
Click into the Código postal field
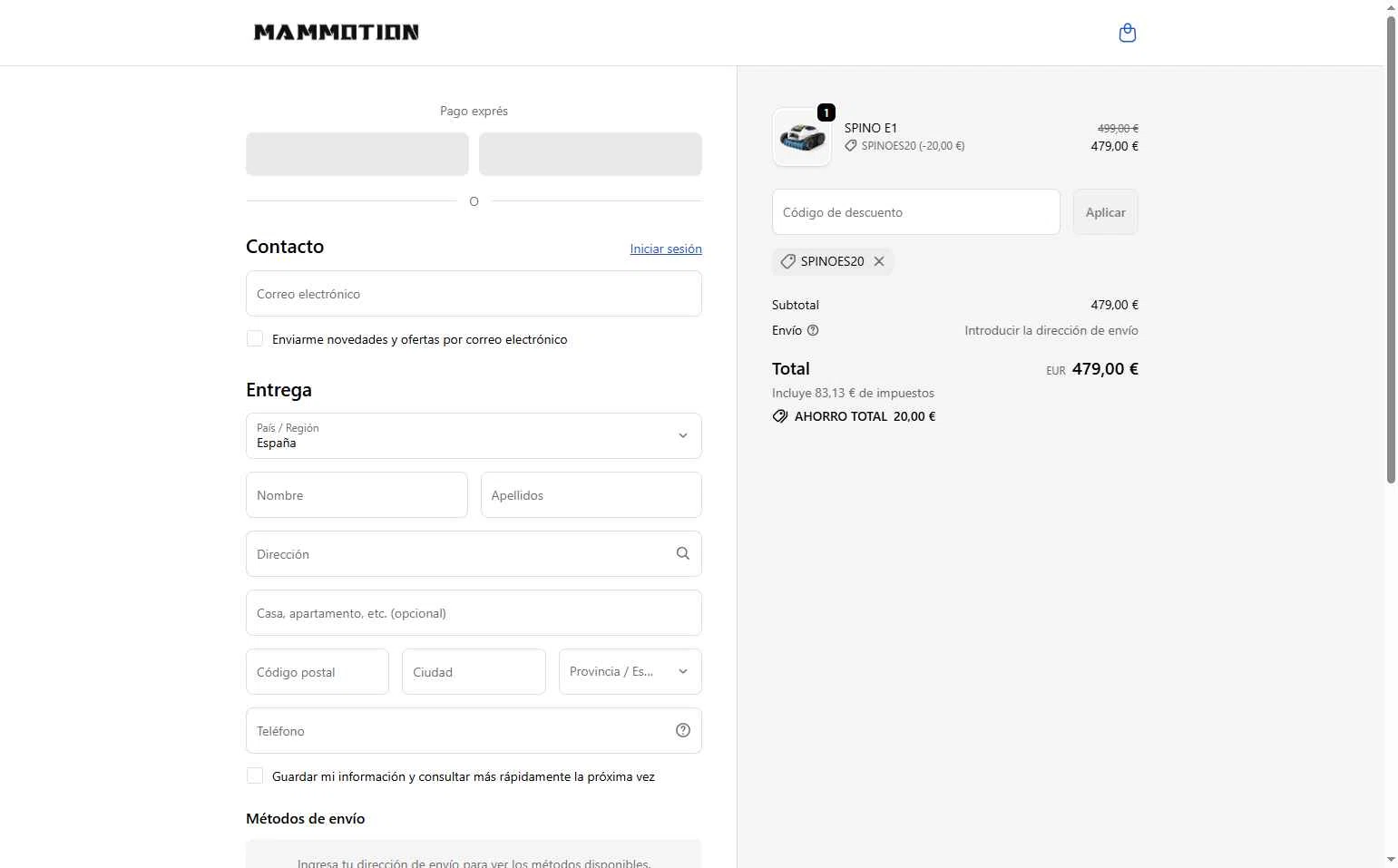[318, 671]
